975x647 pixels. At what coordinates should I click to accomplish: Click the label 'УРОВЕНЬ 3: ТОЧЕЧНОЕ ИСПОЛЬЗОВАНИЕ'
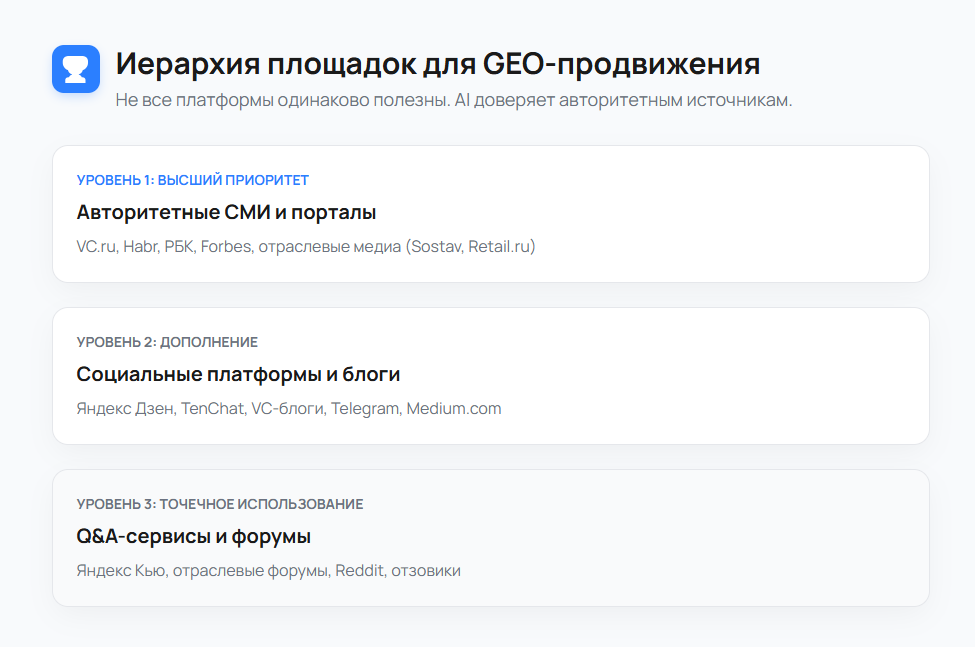pos(220,504)
